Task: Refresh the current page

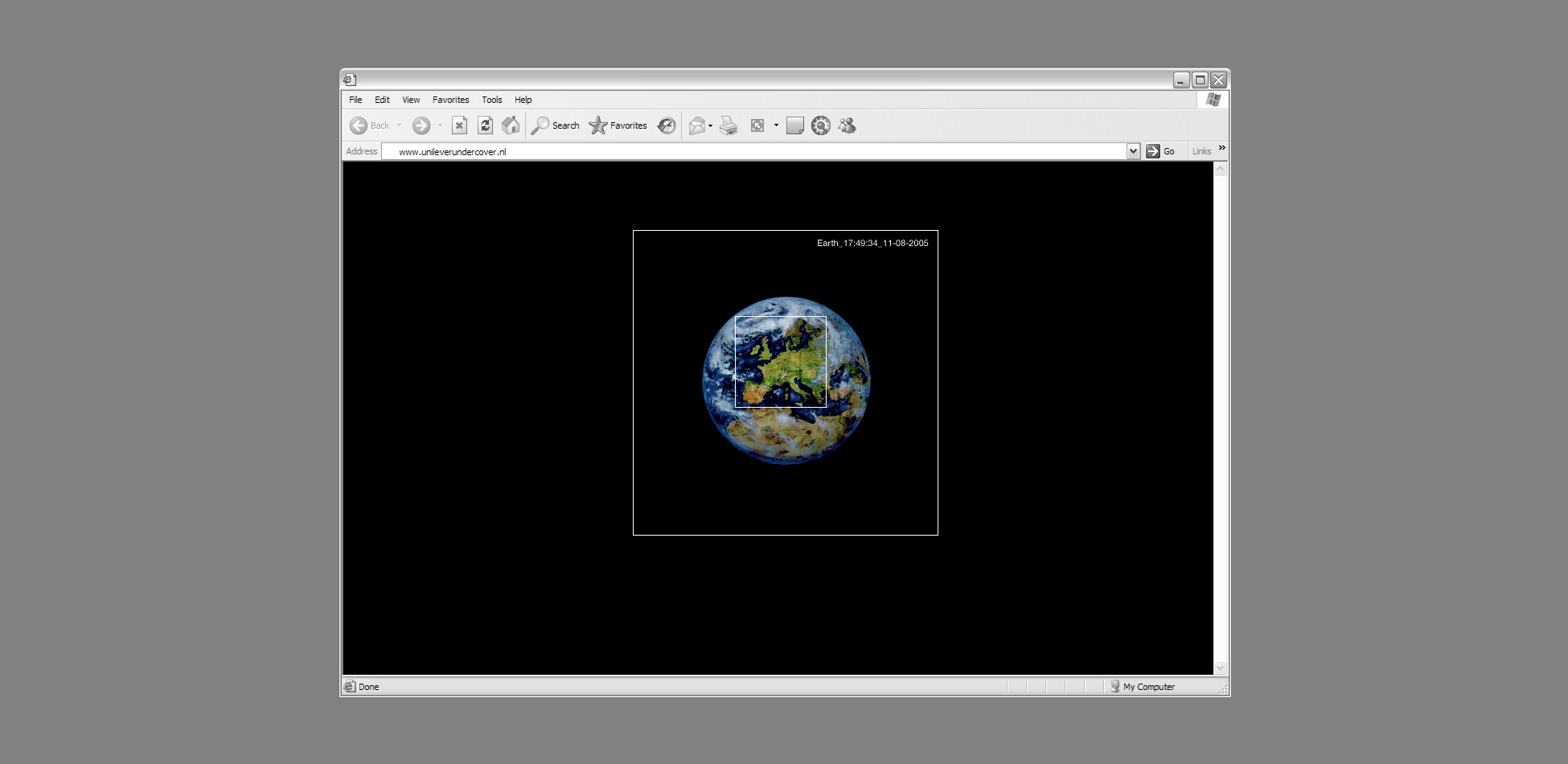Action: pyautogui.click(x=485, y=125)
